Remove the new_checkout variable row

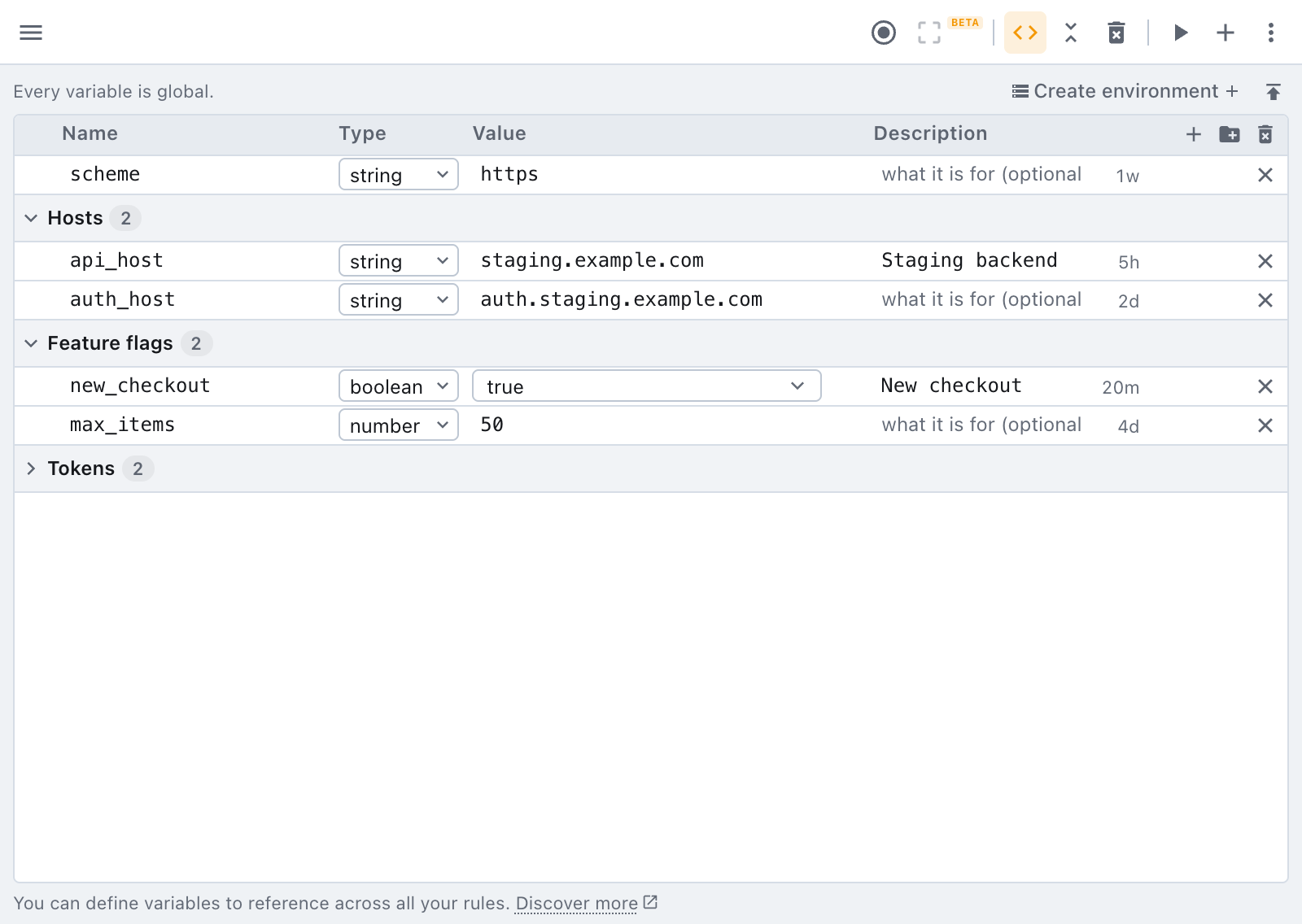pos(1265,386)
